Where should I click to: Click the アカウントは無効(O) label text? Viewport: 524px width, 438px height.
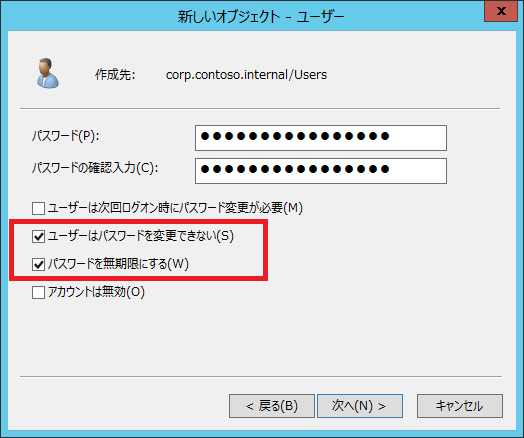click(96, 292)
